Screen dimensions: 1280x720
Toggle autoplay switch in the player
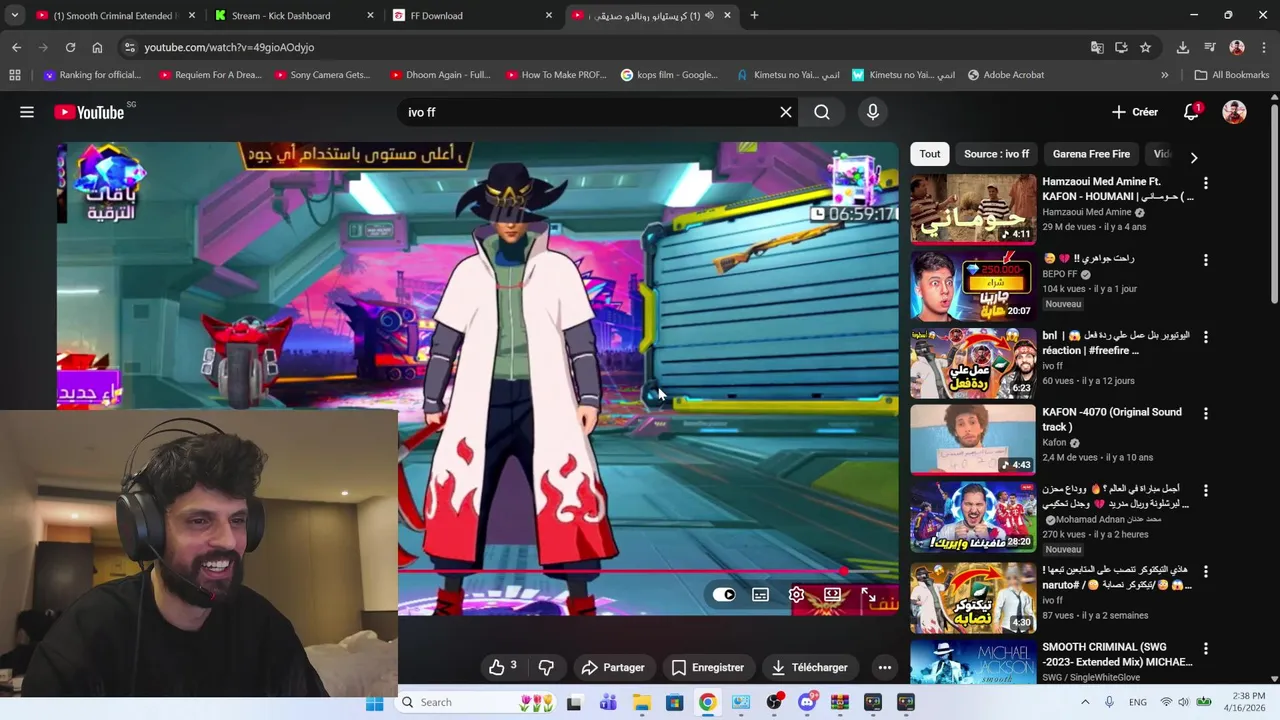(724, 595)
